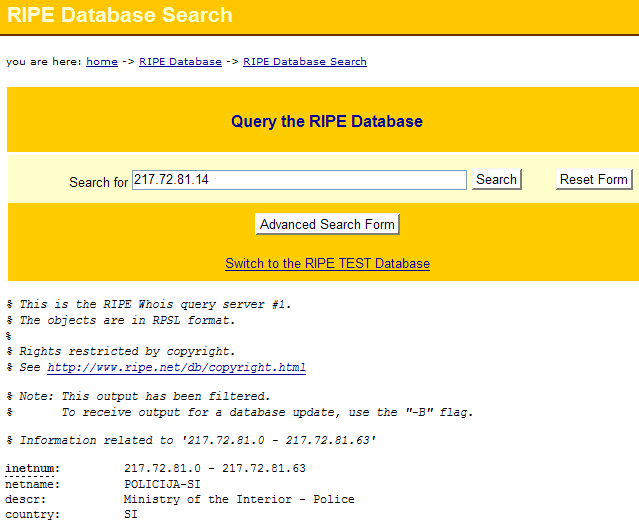
Task: Click the 'RIPE Whois query server #1' line
Action: point(149,304)
